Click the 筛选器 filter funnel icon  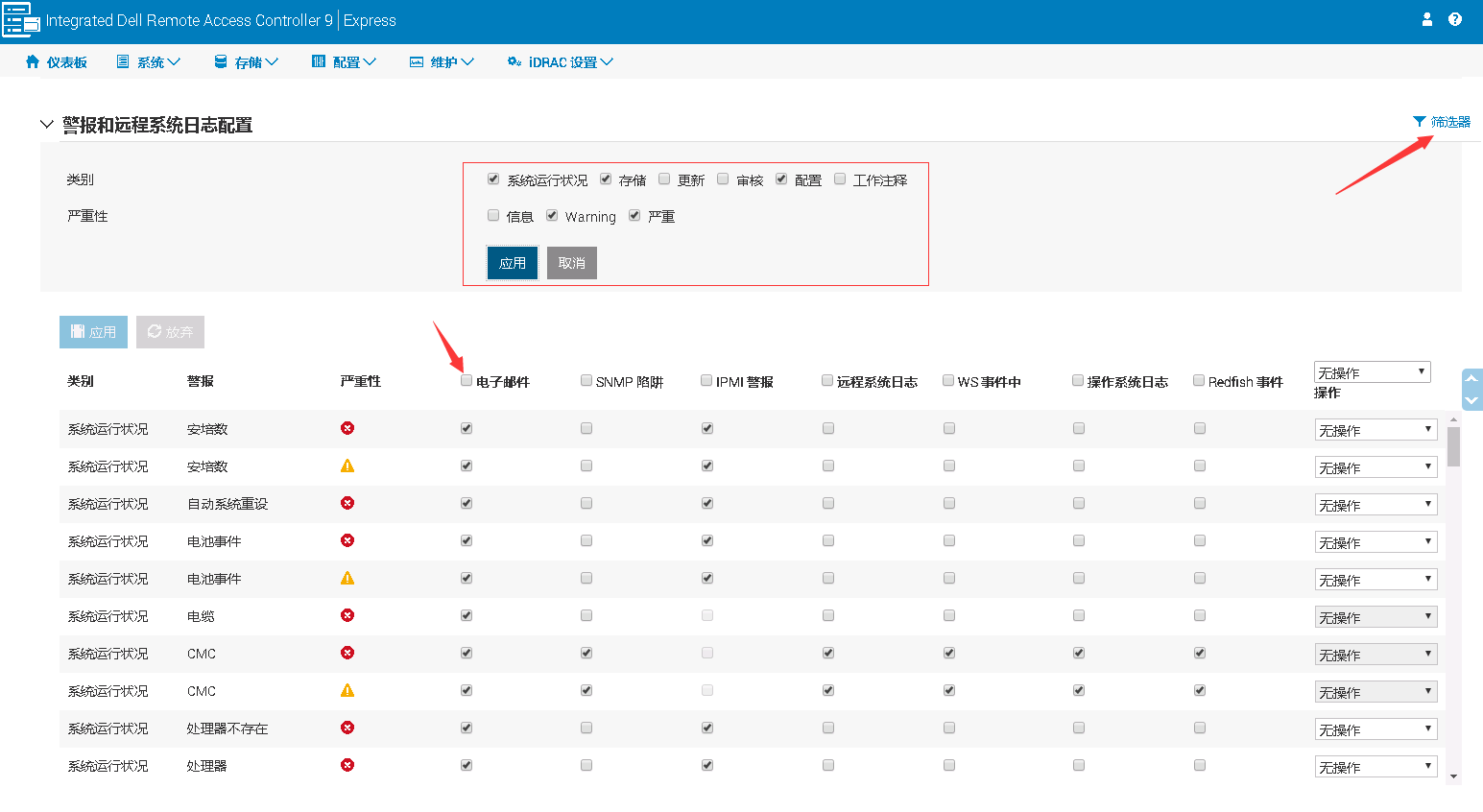(1420, 122)
